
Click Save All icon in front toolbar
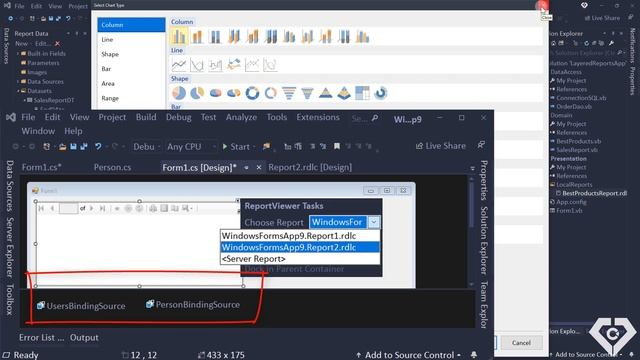coord(84,147)
